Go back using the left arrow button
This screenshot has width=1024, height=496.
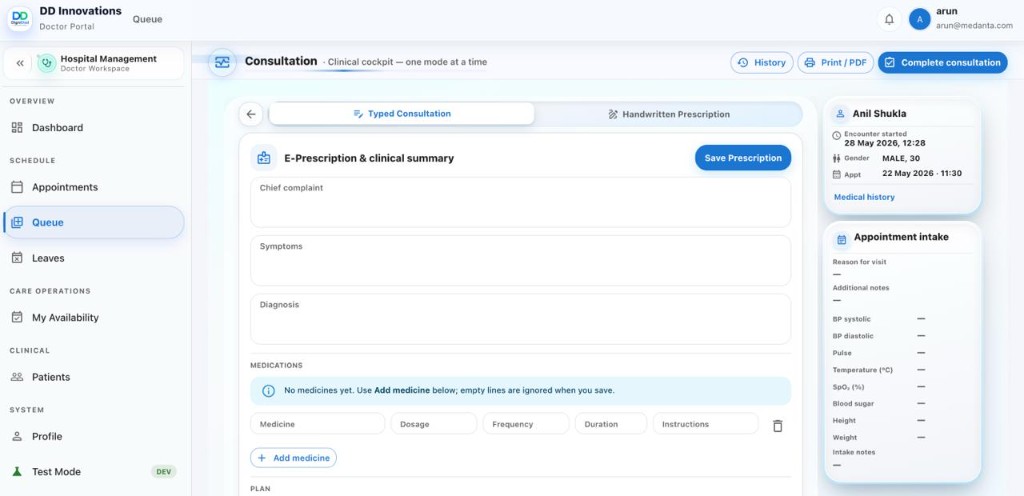[251, 114]
